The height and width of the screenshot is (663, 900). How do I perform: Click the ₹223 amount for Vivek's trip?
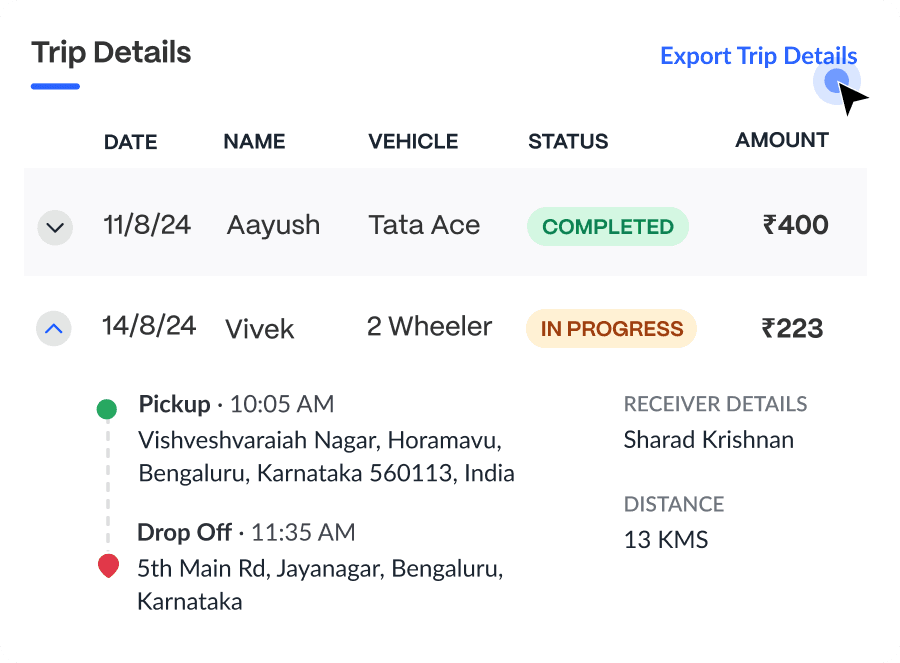[793, 328]
